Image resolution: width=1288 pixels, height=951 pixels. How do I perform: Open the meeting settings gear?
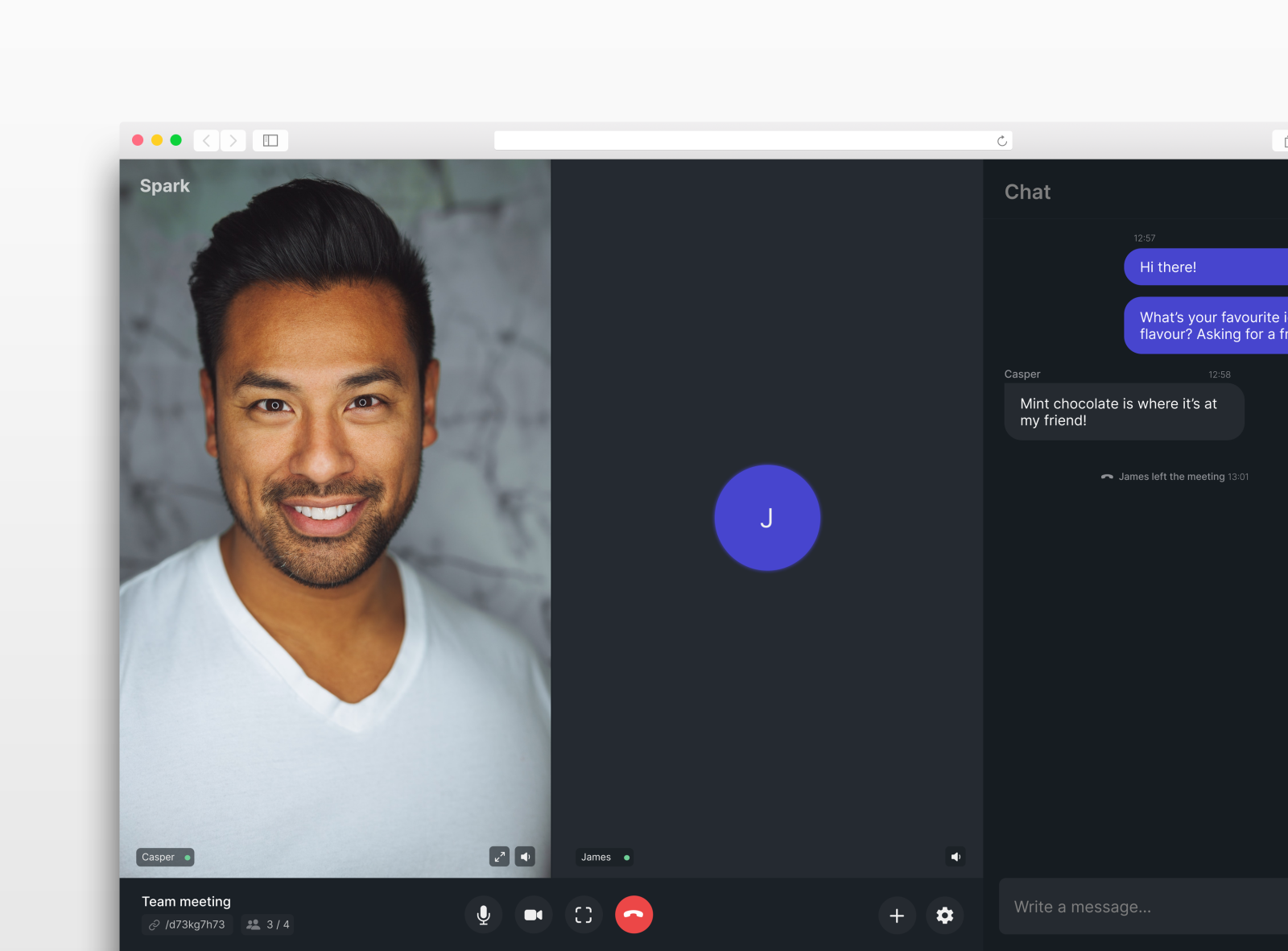click(x=944, y=916)
